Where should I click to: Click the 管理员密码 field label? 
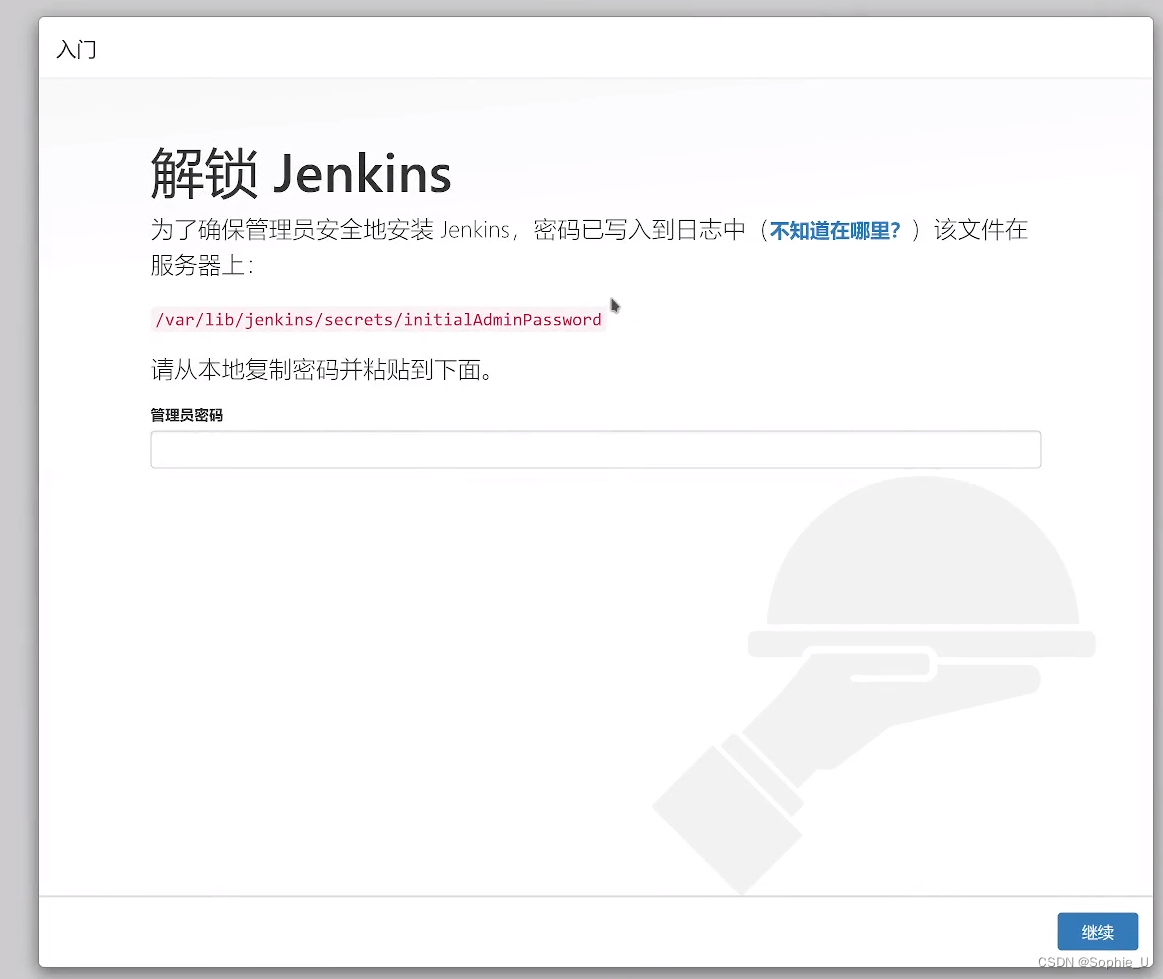(x=187, y=415)
